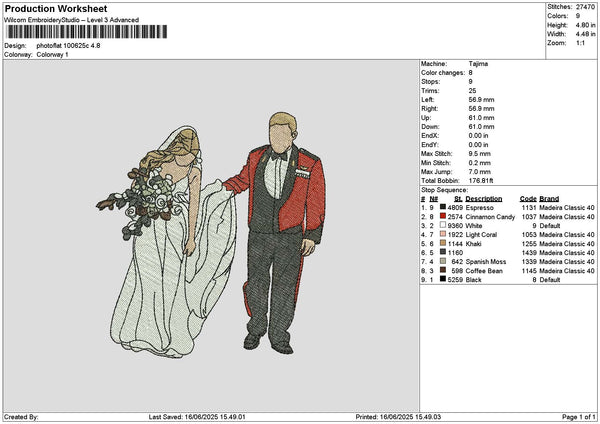The image size is (600, 424).
Task: Click the 'Created By:' footer label
Action: [21, 417]
